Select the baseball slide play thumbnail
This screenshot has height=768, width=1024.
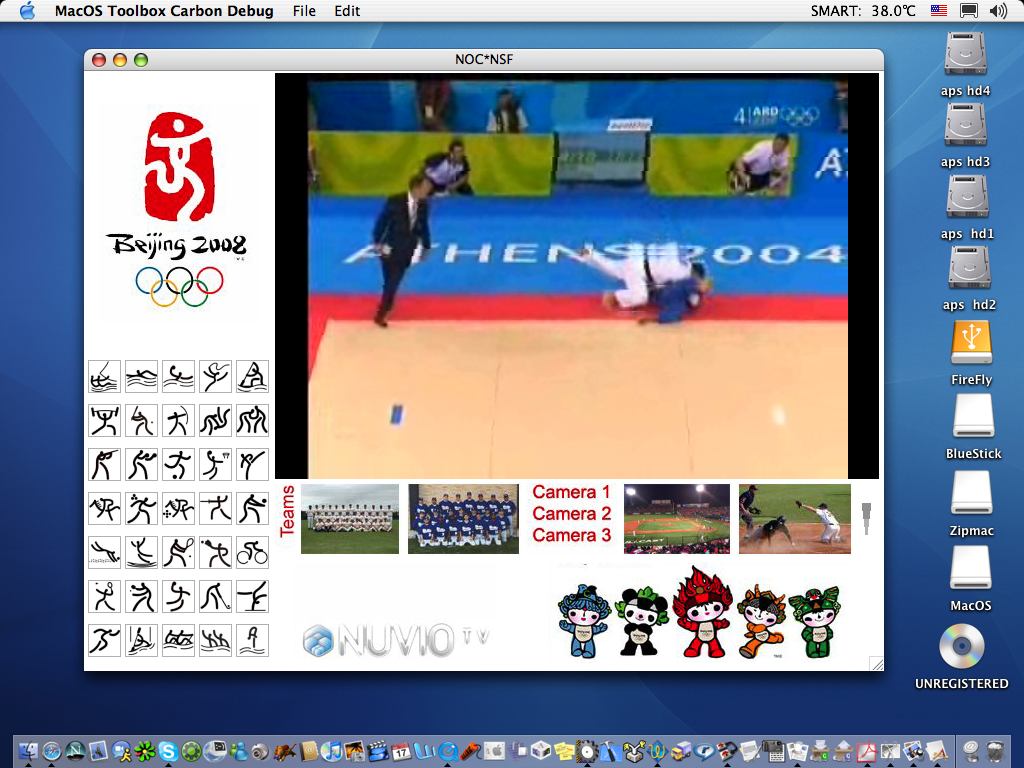click(795, 519)
